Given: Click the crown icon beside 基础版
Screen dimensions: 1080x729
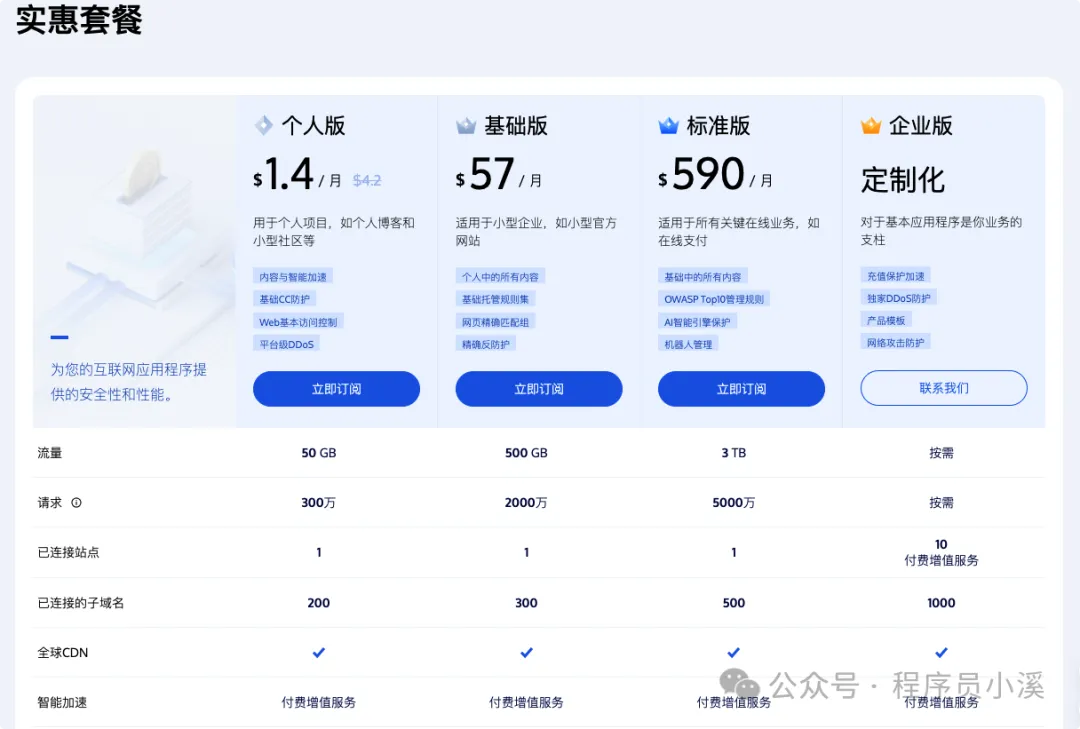Looking at the screenshot, I should tap(466, 124).
